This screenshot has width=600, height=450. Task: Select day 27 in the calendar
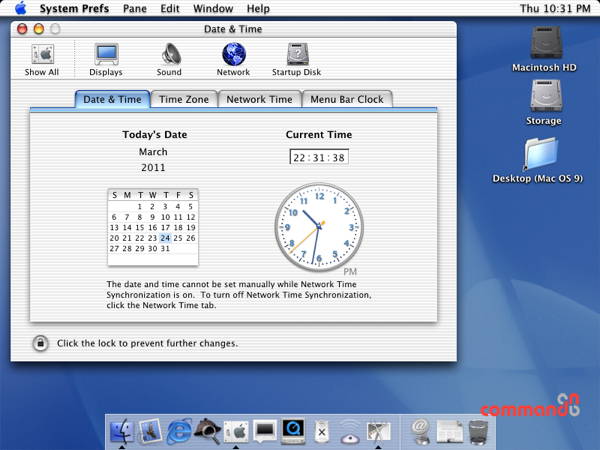pyautogui.click(x=114, y=249)
